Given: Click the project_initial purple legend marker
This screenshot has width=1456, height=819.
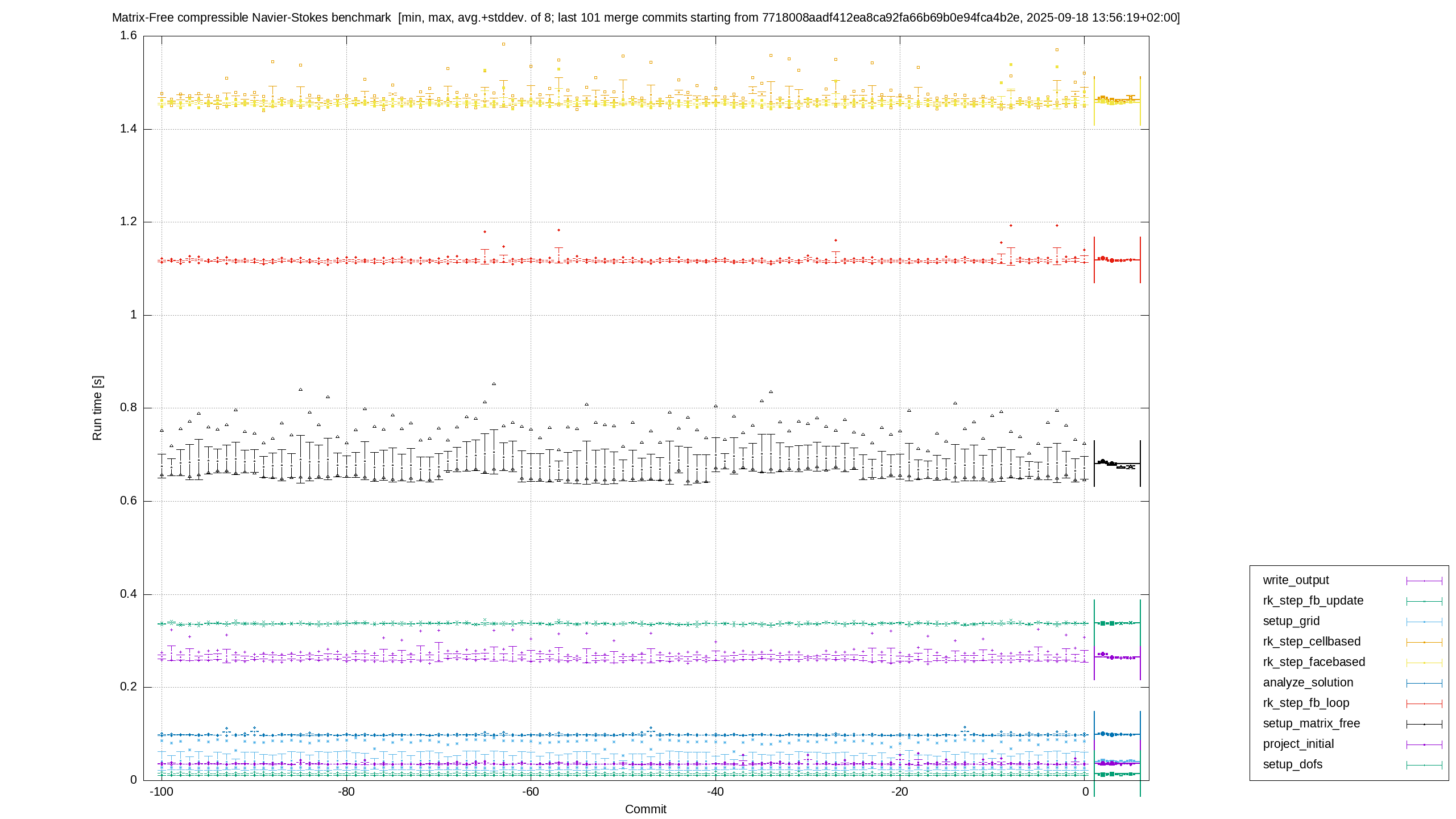Looking at the screenshot, I should (x=1424, y=744).
